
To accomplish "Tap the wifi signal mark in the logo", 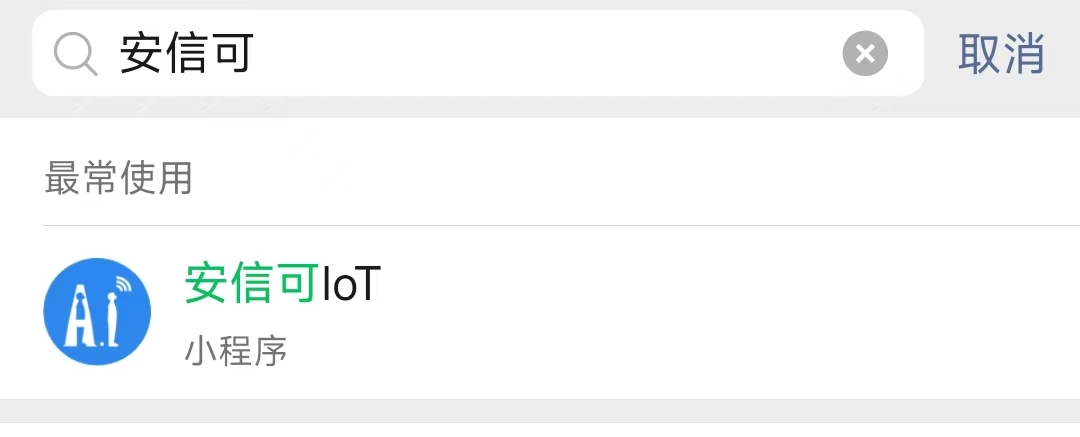I will coord(123,285).
